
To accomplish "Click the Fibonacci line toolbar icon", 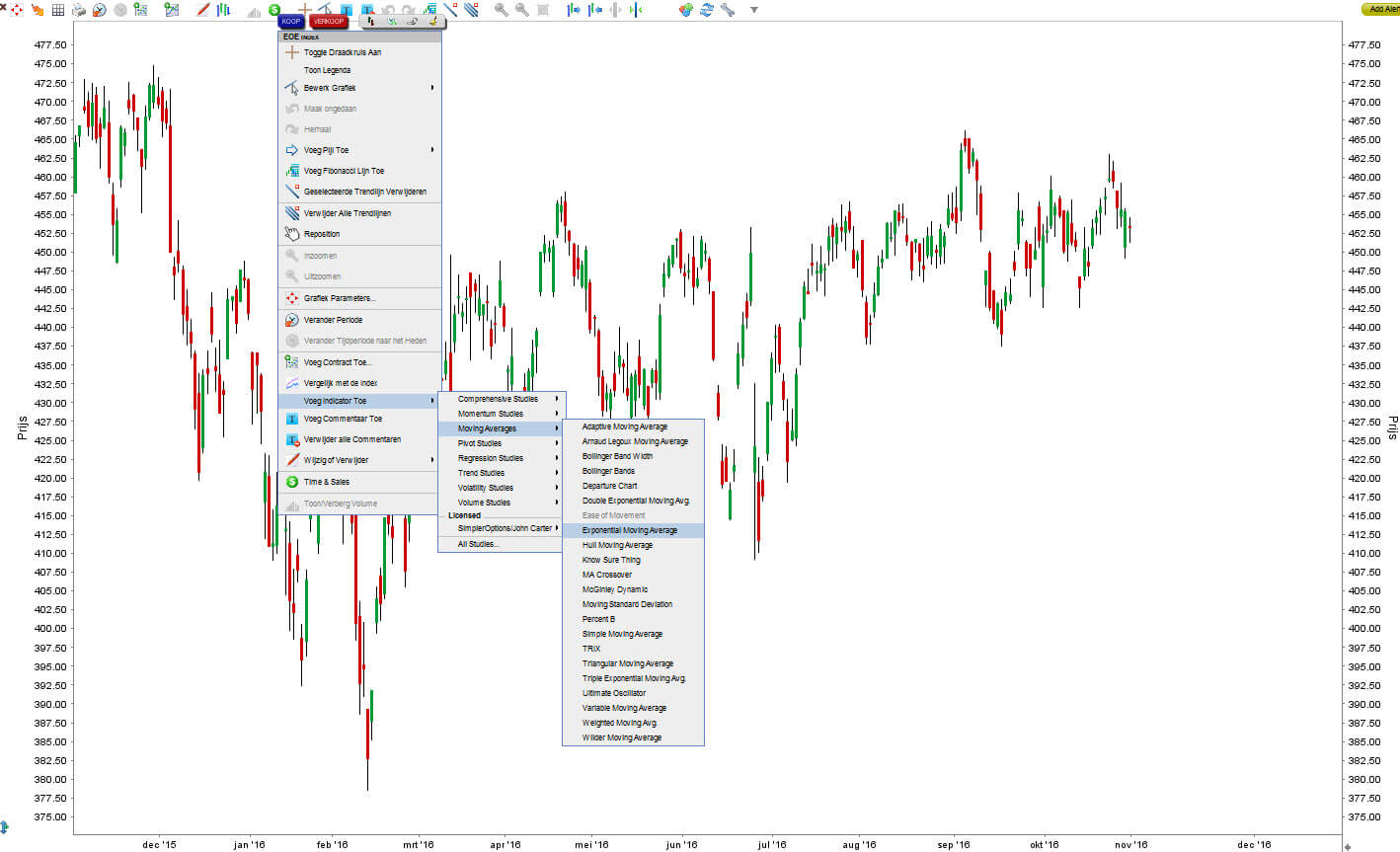I will tap(430, 10).
